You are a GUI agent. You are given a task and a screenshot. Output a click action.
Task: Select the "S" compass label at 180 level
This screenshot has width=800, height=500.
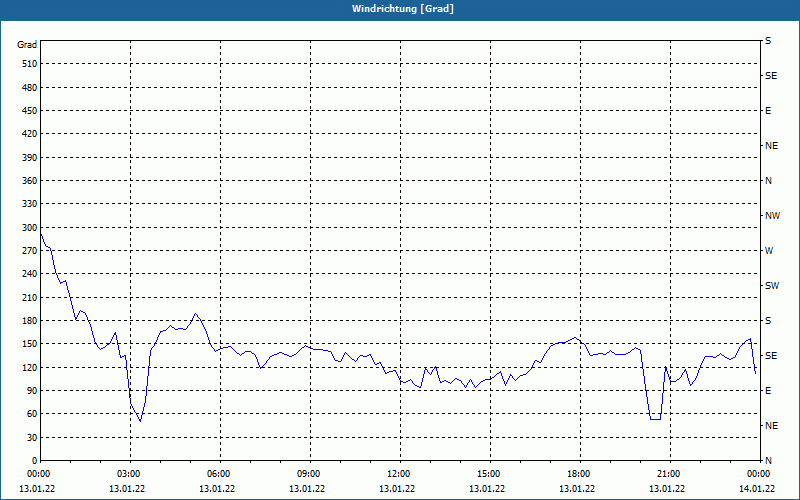coord(768,321)
